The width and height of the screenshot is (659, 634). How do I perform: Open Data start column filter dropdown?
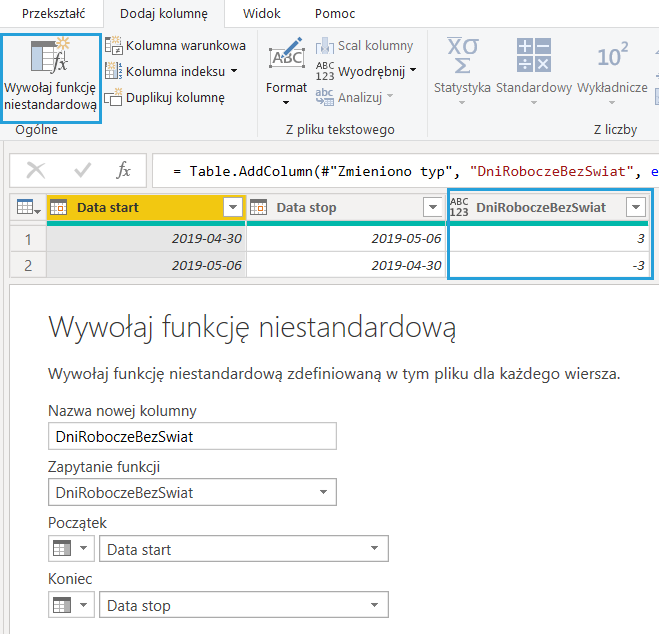pos(233,207)
